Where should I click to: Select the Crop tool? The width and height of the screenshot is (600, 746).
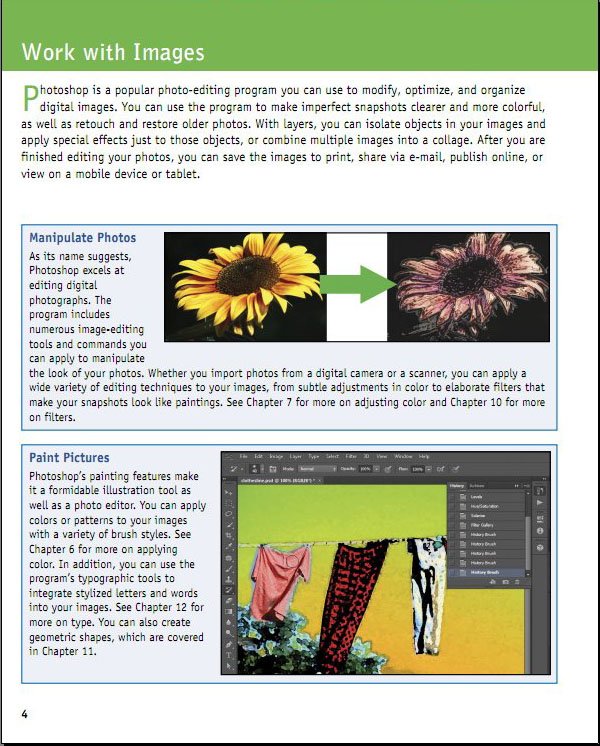pyautogui.click(x=228, y=535)
